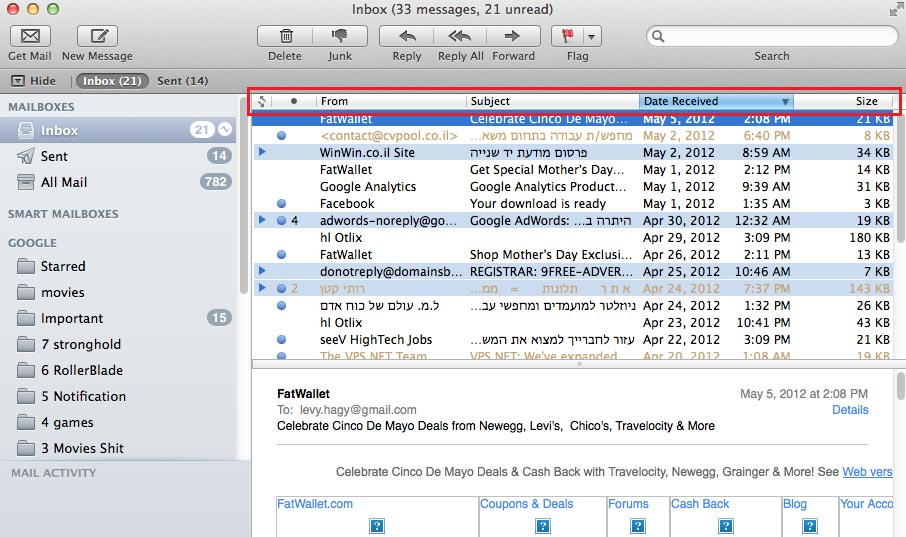906x537 pixels.
Task: Mark as Junk with thumbs-down icon
Action: click(340, 36)
